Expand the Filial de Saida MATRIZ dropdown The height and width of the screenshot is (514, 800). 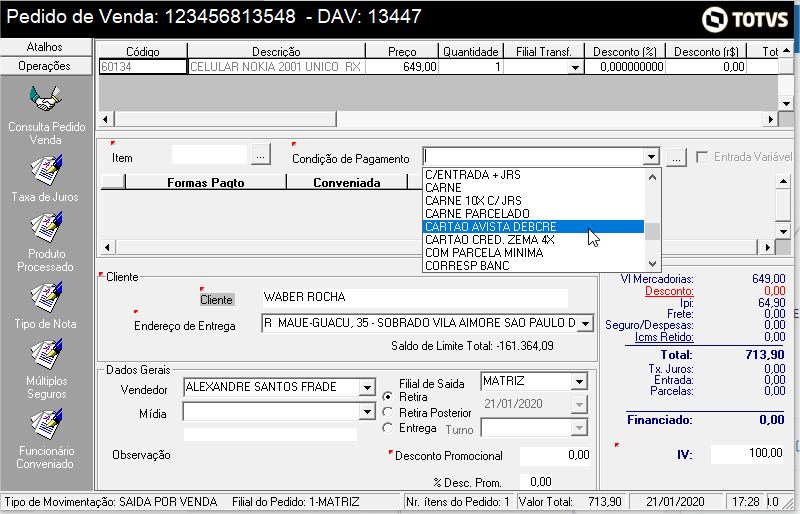click(579, 381)
